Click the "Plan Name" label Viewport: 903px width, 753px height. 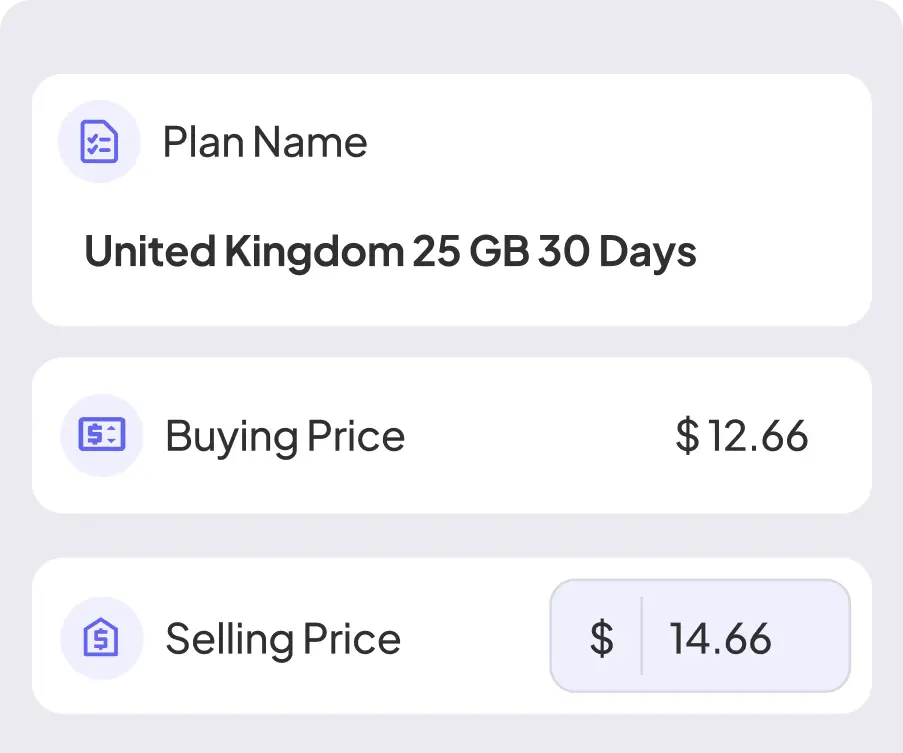[x=265, y=142]
